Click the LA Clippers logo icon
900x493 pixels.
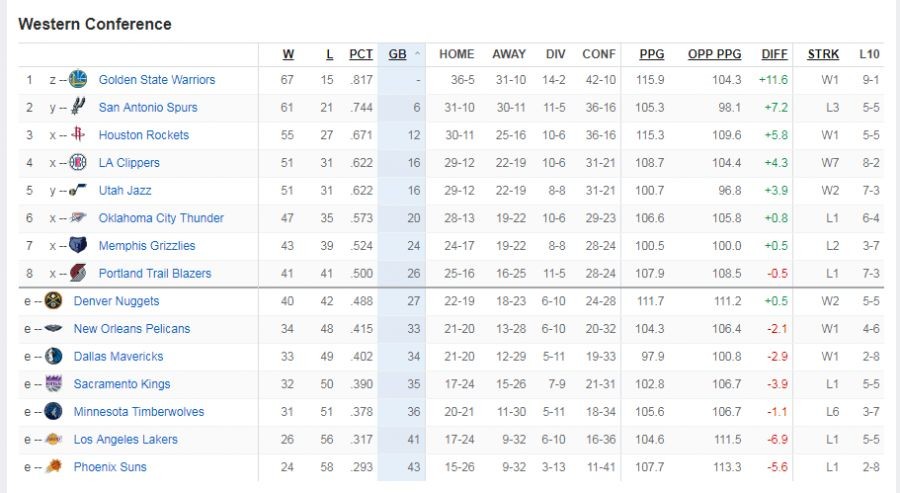[78, 163]
